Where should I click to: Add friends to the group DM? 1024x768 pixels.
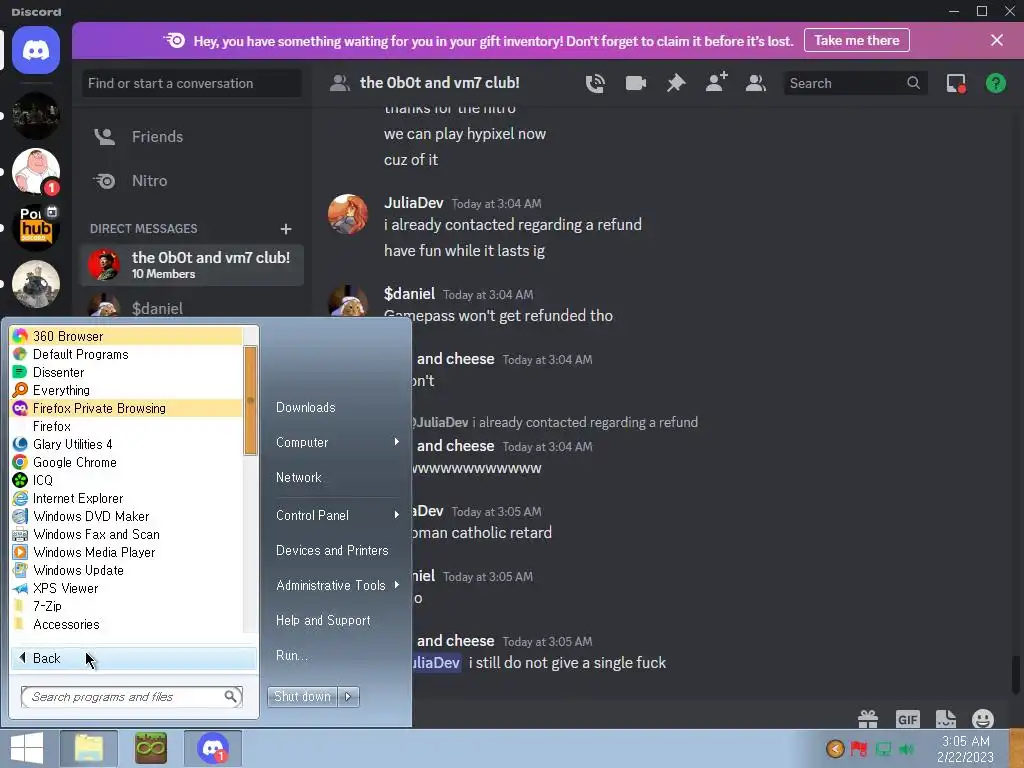(x=716, y=82)
